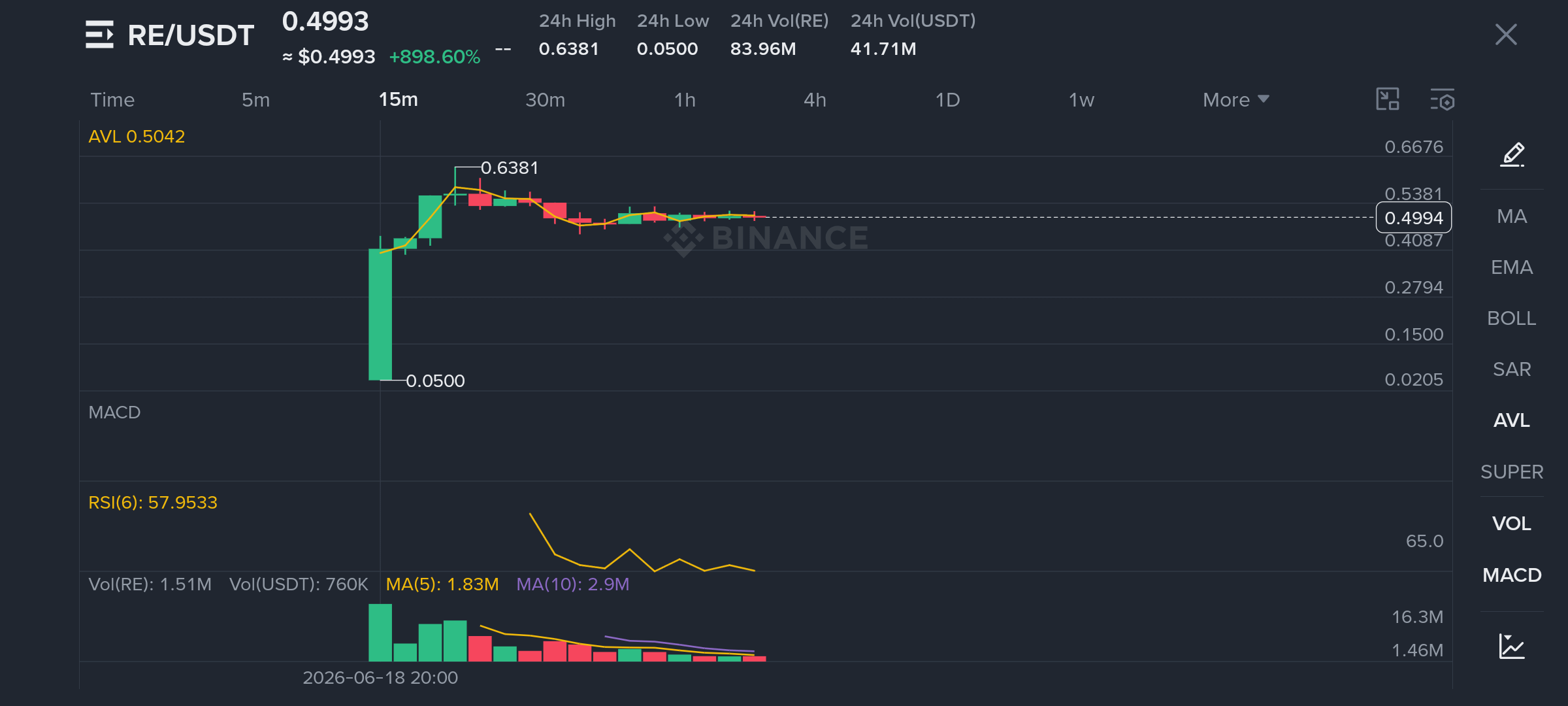Enable the SUPER indicator

tap(1512, 472)
